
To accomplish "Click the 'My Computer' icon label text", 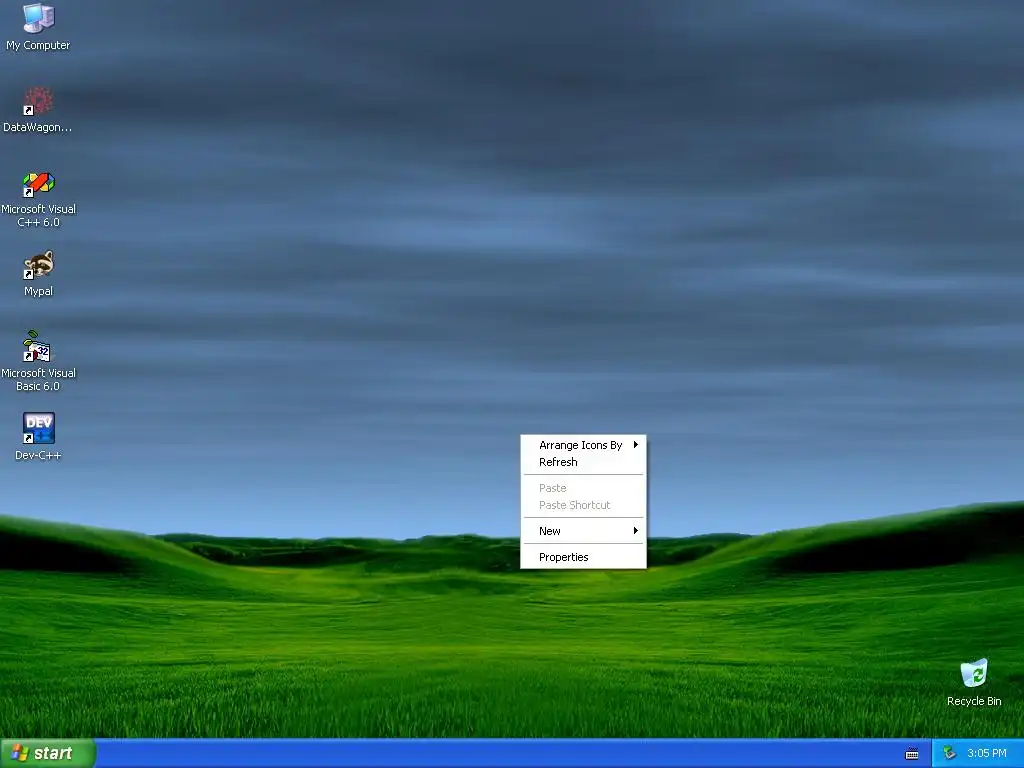I will (x=38, y=45).
